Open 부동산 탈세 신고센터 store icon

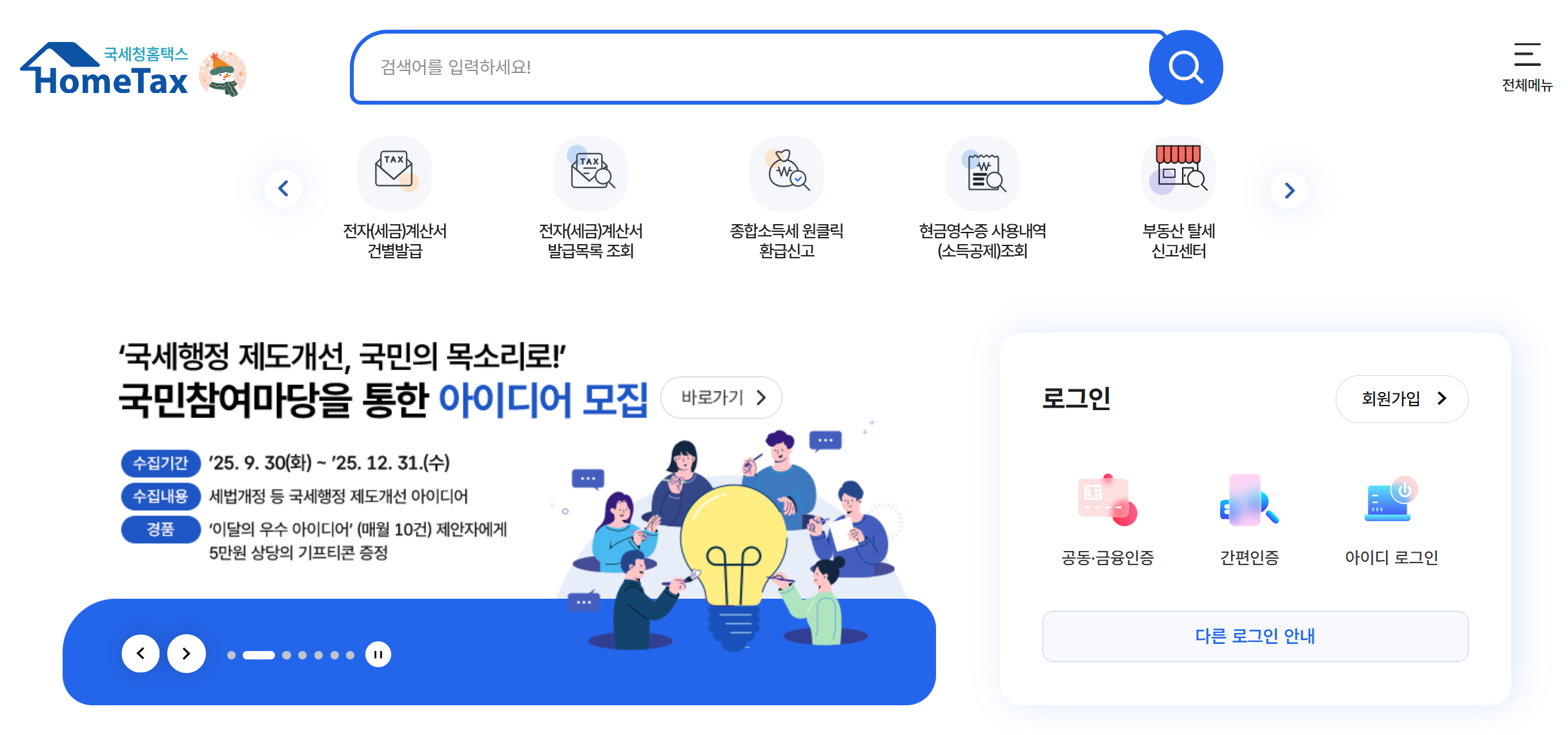tap(1178, 172)
